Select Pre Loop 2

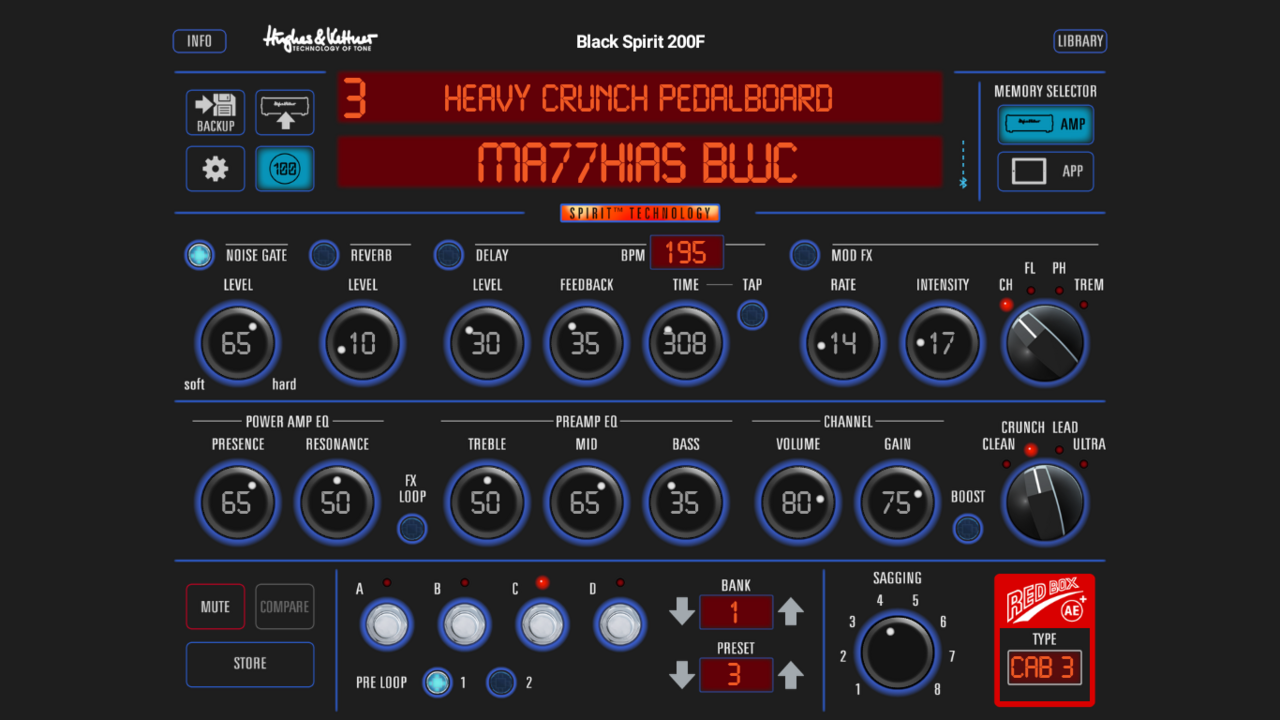coord(501,683)
